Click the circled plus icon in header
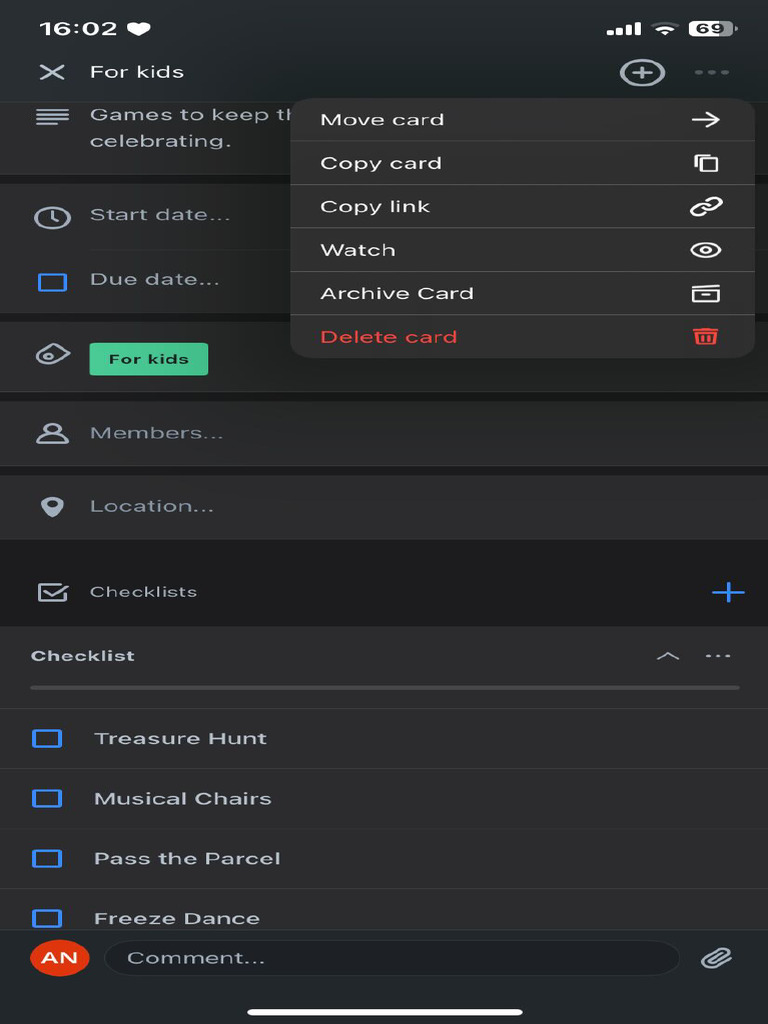Viewport: 768px width, 1024px height. point(642,72)
